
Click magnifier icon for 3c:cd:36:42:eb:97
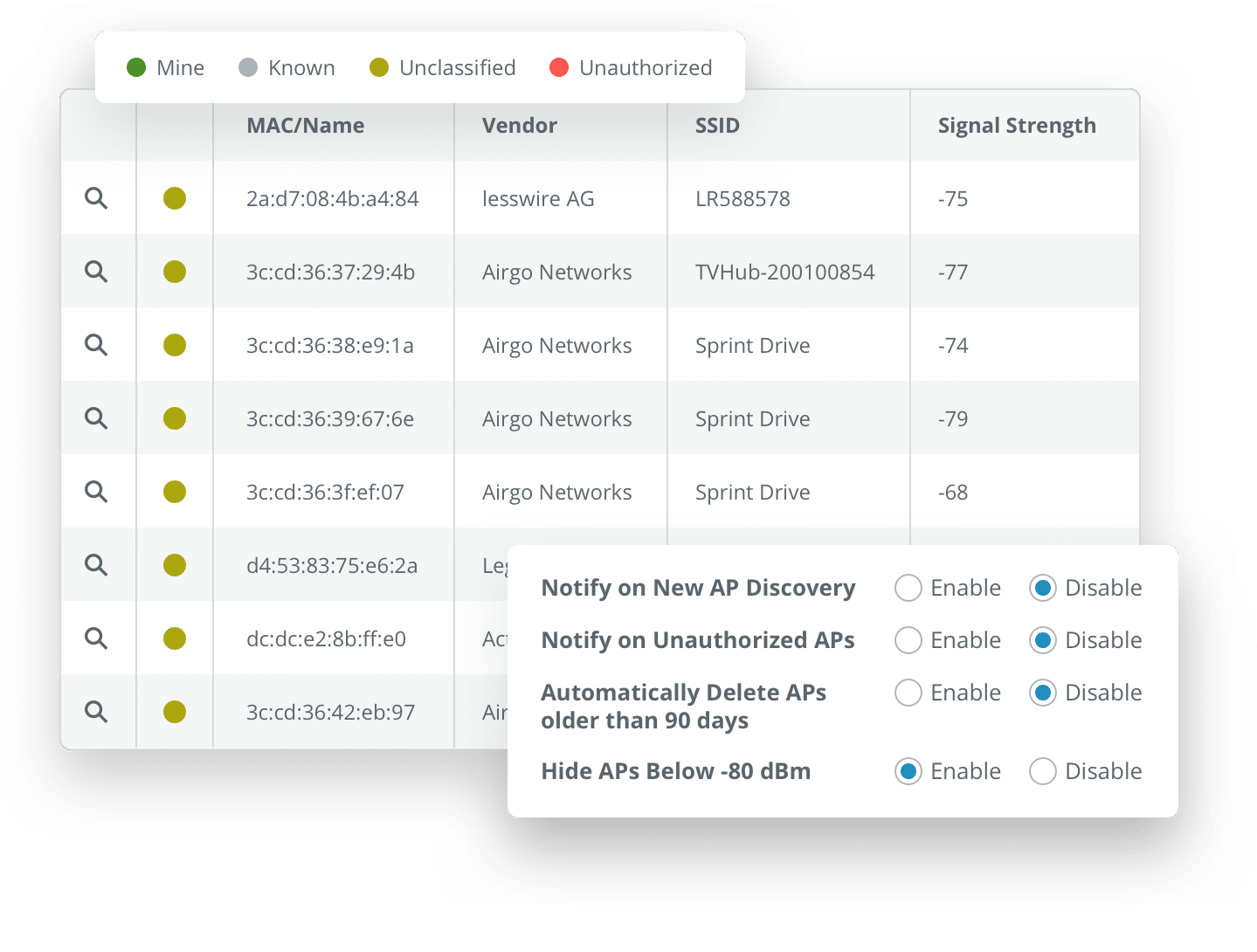(x=96, y=712)
